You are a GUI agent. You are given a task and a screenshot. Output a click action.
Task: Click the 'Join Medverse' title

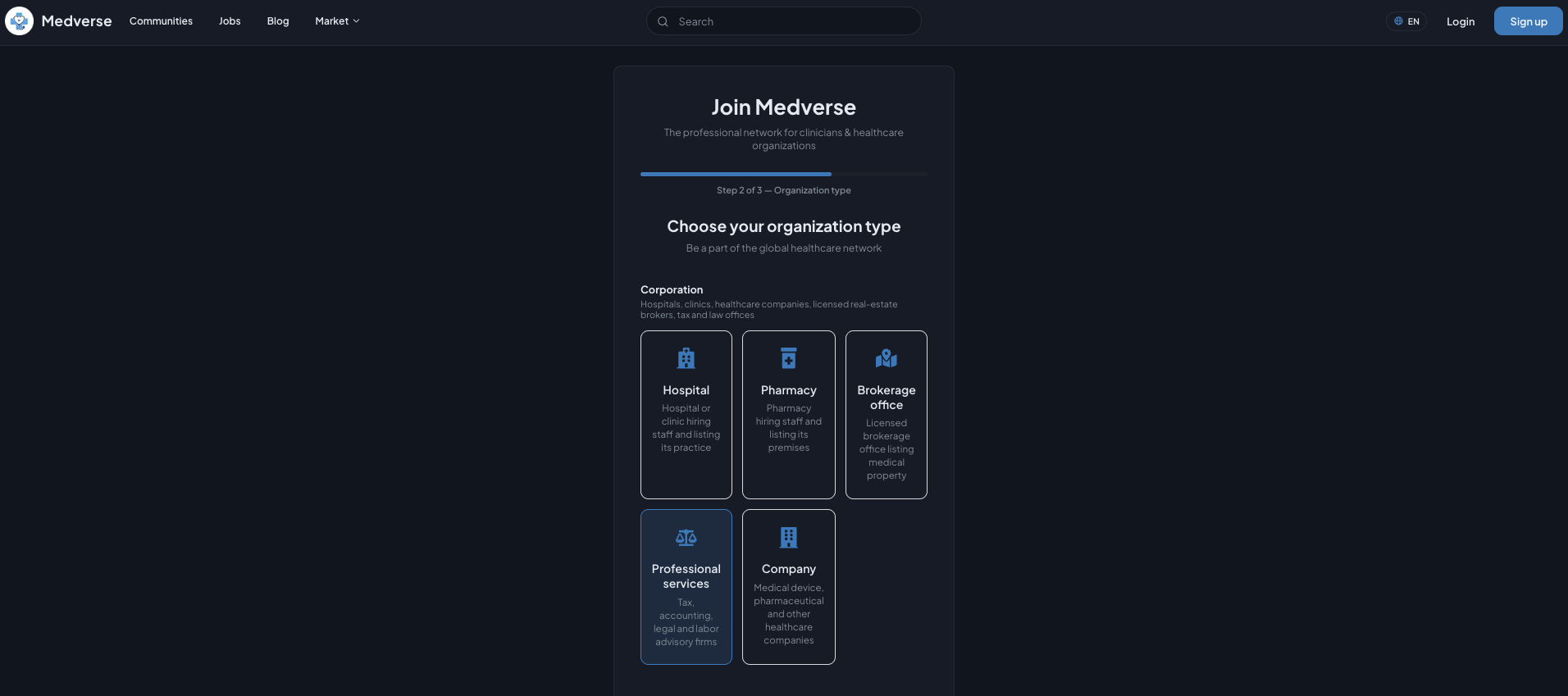pyautogui.click(x=784, y=107)
